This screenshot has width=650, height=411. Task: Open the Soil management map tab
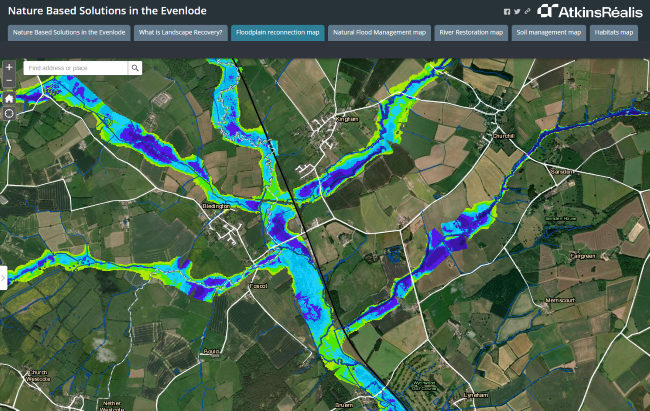549,33
